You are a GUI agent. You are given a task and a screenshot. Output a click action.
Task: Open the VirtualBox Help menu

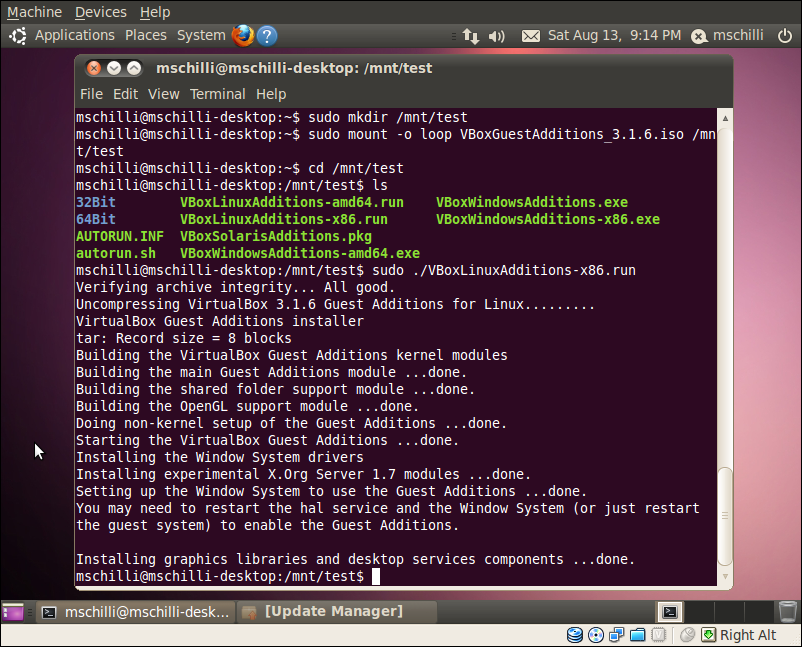pos(155,12)
